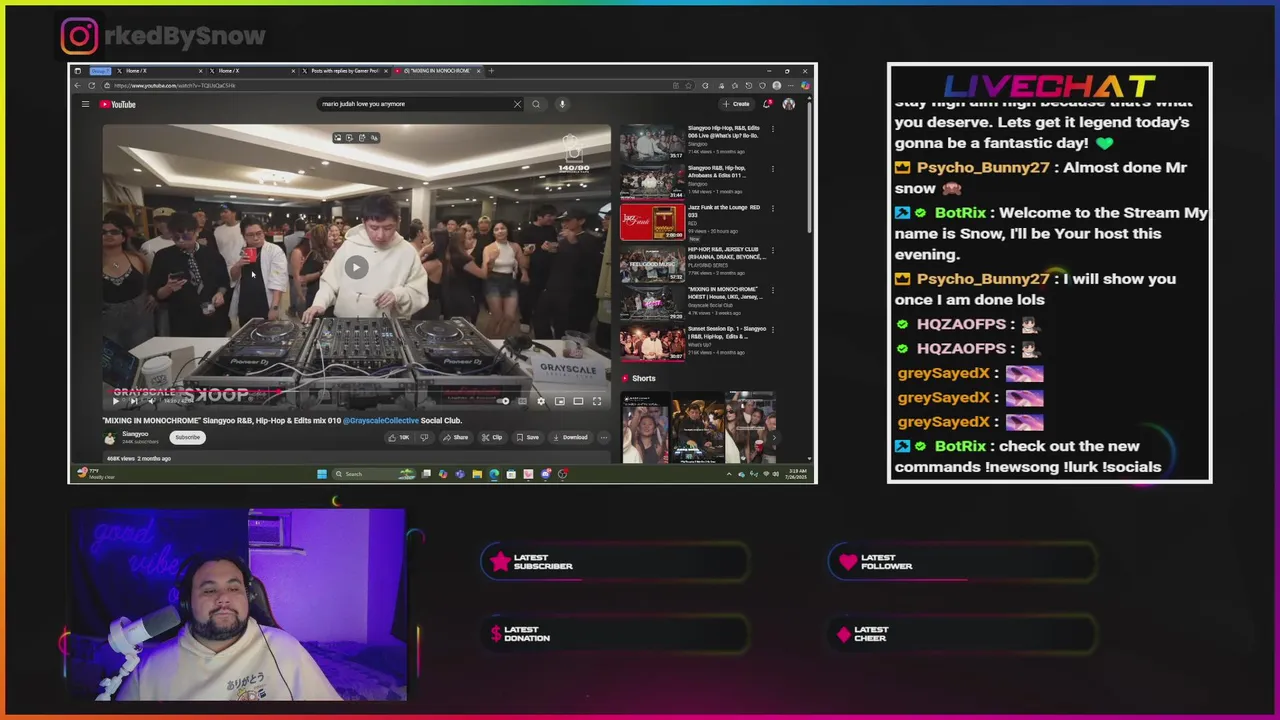
Task: Open suggested video 'Siangyoo Hip-Hop, R&B, Edits 006' thumbnail
Action: pyautogui.click(x=652, y=142)
